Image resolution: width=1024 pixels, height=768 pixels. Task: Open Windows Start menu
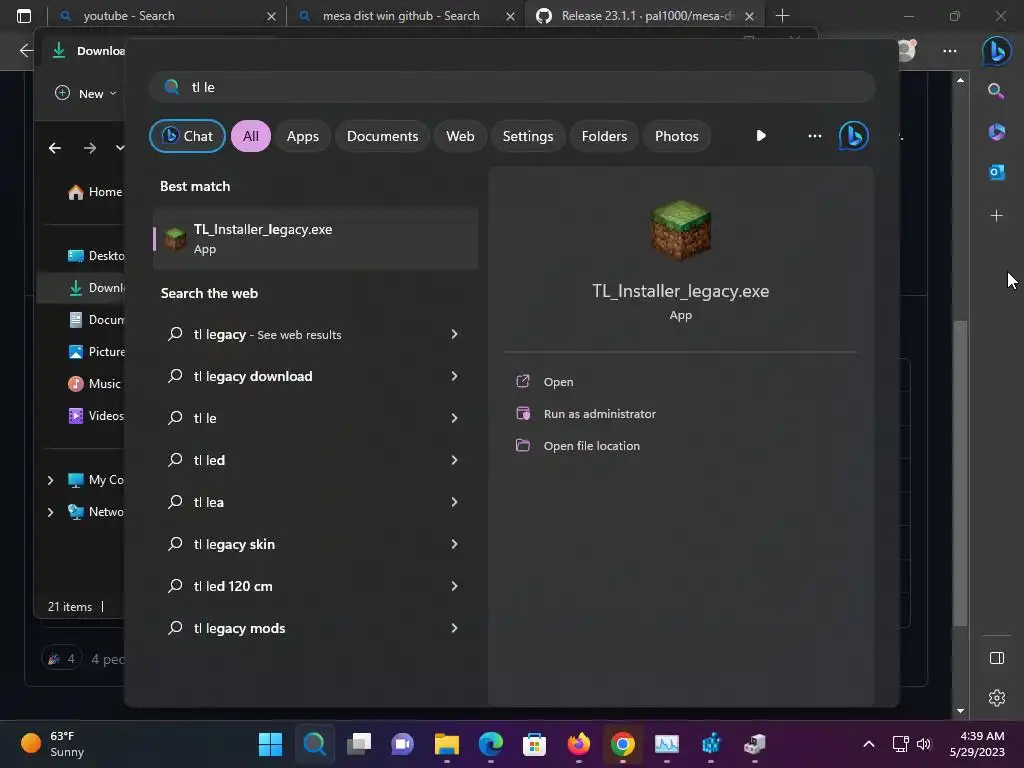point(270,744)
